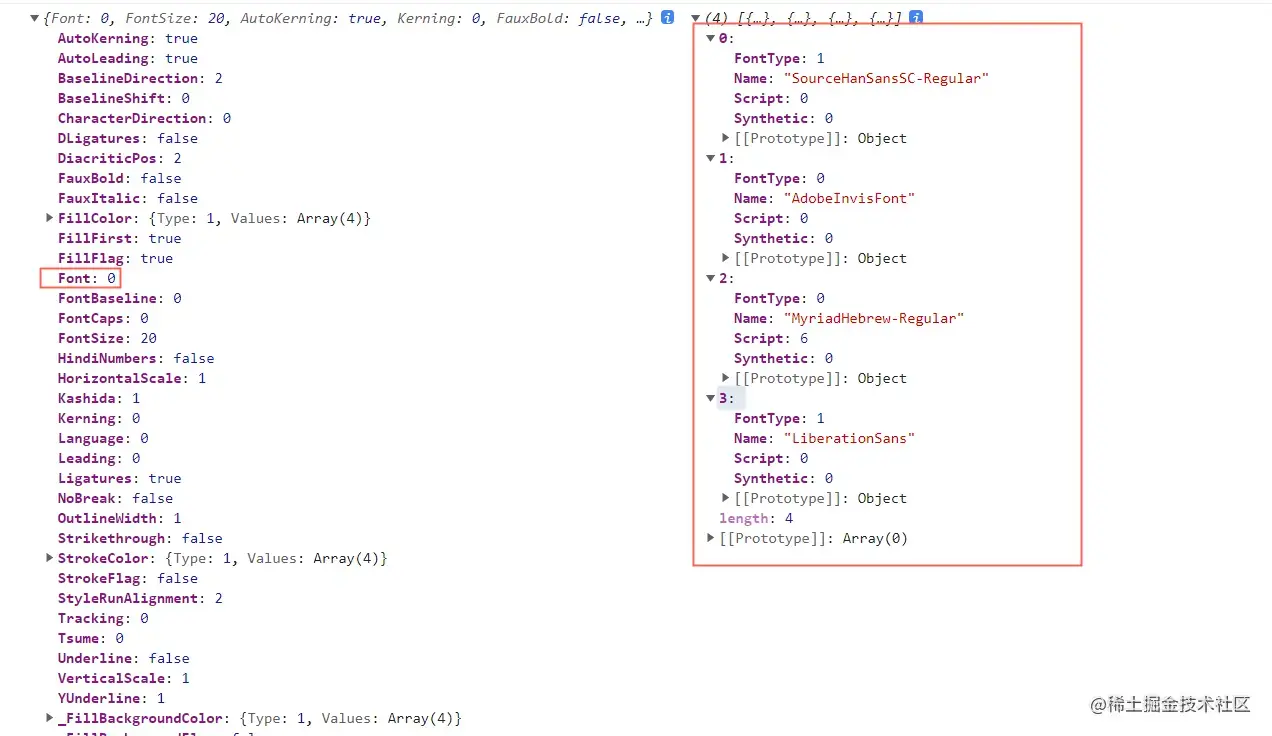Click the HindiNumbers: false row

click(x=136, y=358)
